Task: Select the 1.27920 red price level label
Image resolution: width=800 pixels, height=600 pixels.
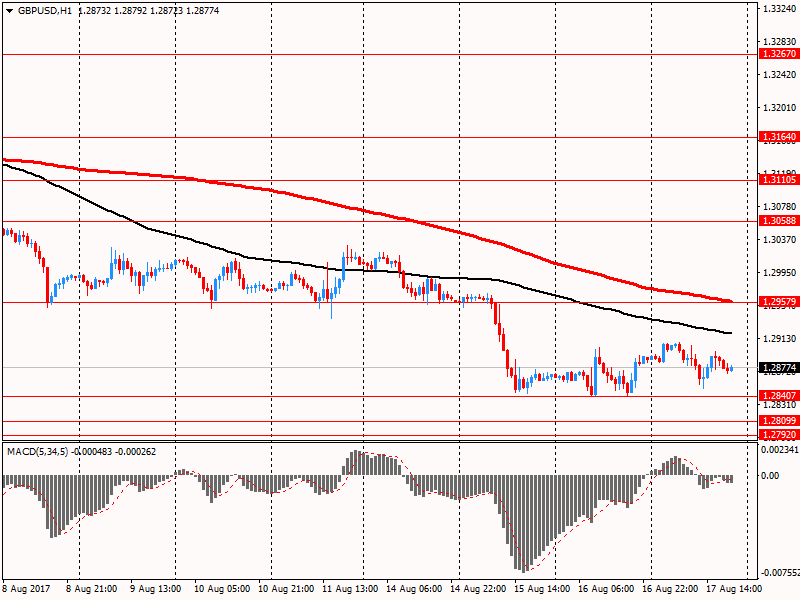Action: pyautogui.click(x=779, y=435)
